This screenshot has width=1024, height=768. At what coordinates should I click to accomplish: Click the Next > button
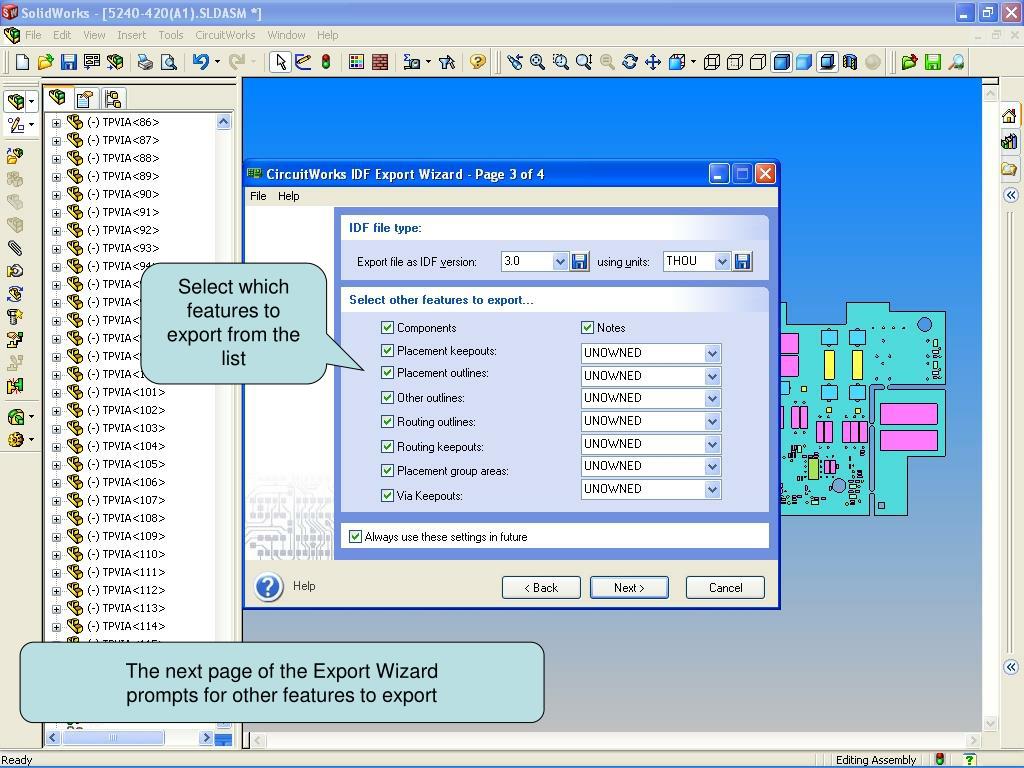629,588
